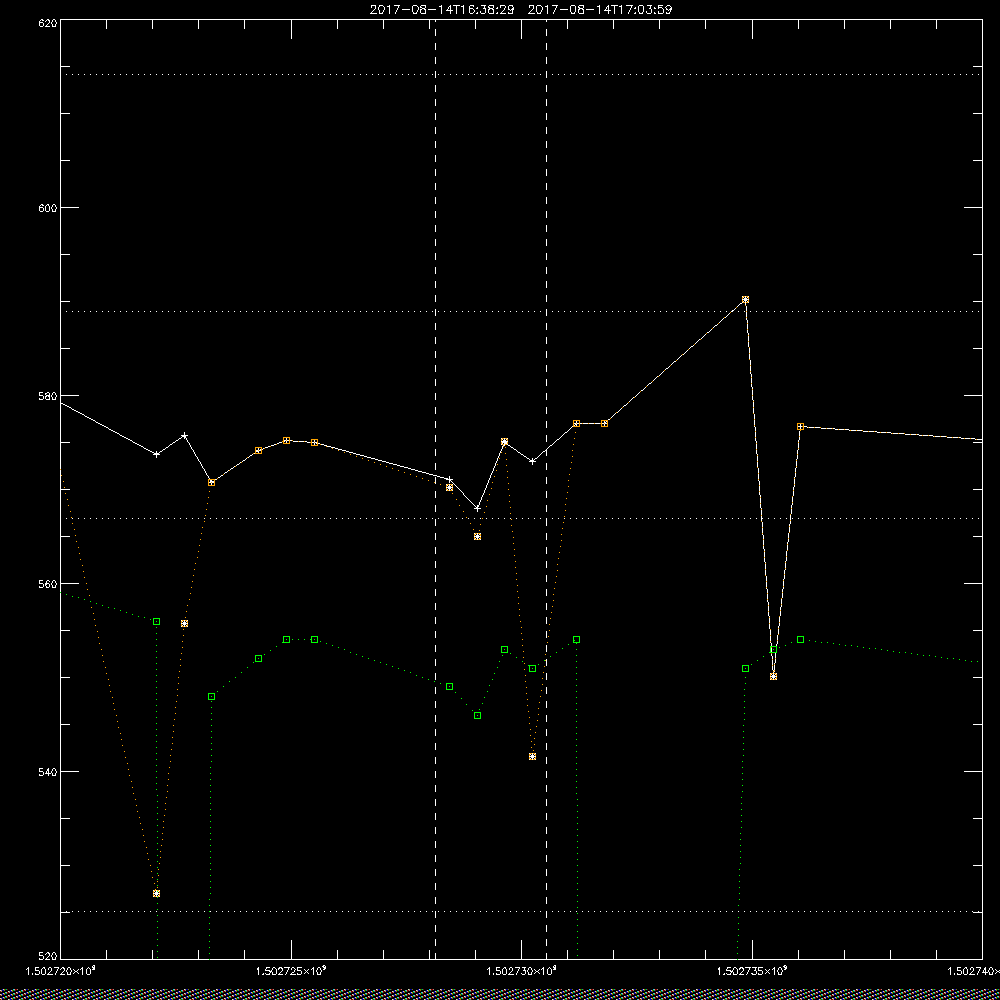Pick the orange marker at the 550 dip
1000x1000 pixels.
(773, 677)
